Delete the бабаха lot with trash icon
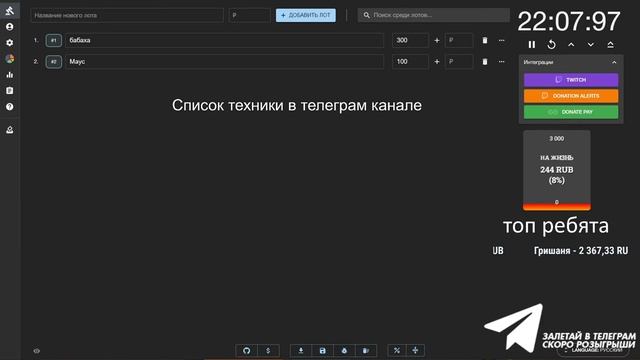This screenshot has height=360, width=640. coord(485,40)
